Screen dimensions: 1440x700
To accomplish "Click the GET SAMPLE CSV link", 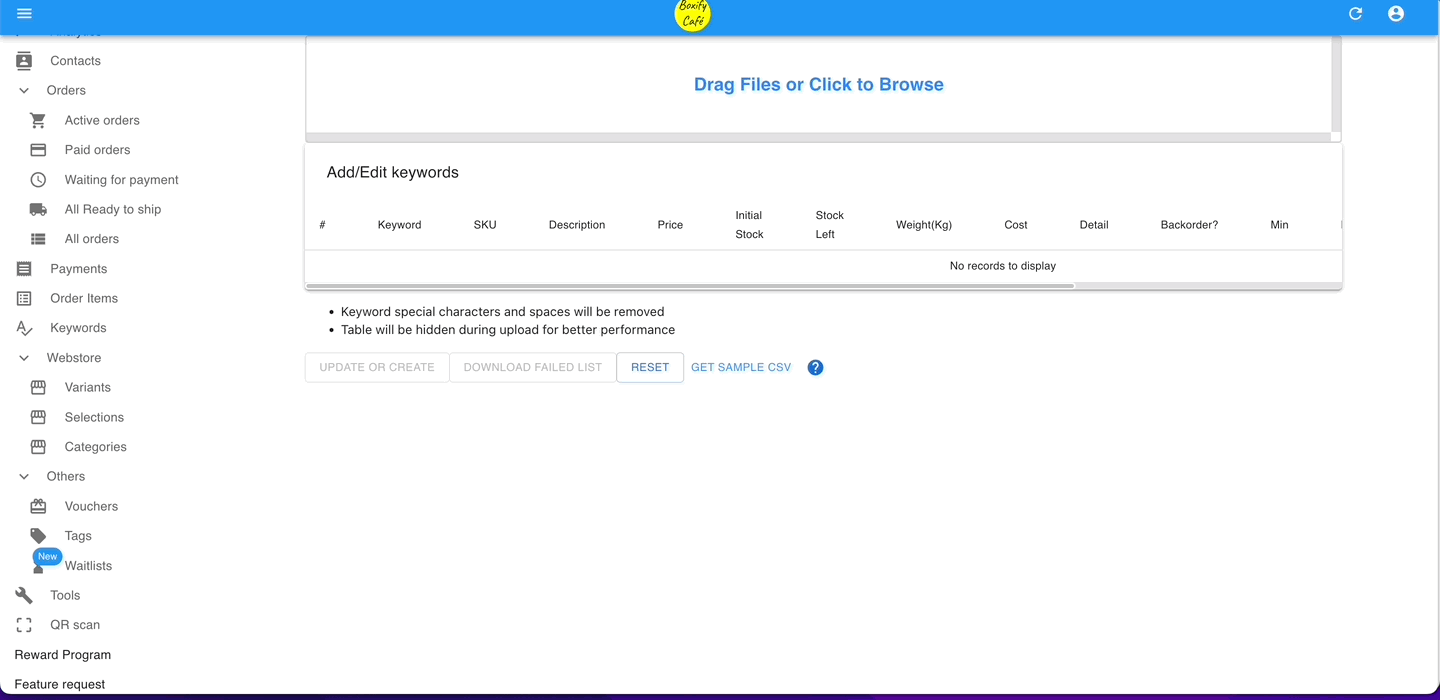I will [740, 367].
